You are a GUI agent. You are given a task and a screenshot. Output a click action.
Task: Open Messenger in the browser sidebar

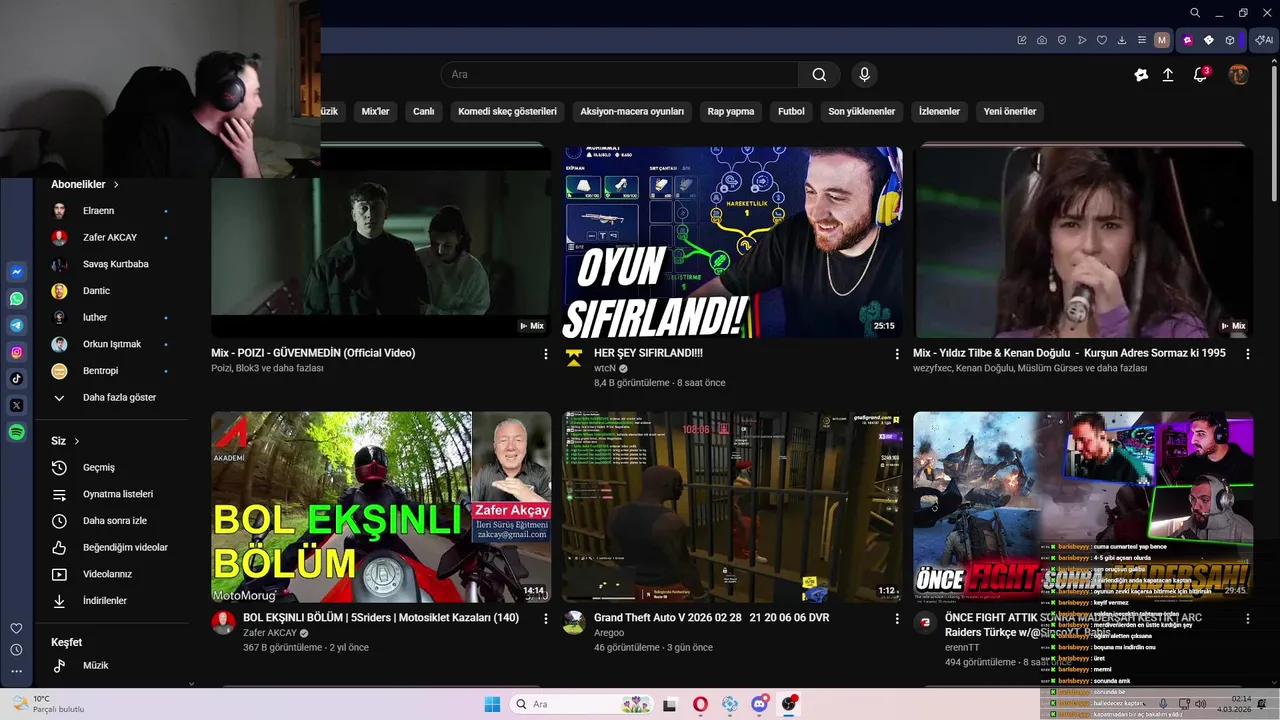pyautogui.click(x=17, y=272)
